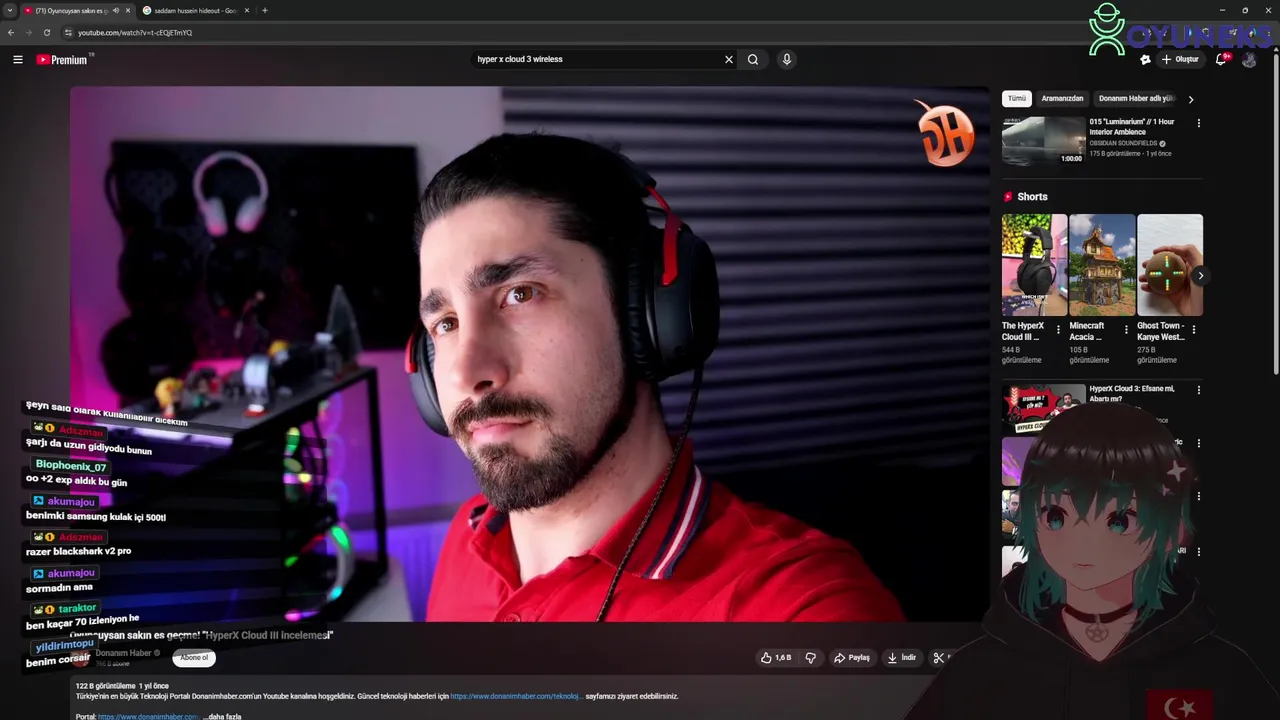Viewport: 1280px width, 720px height.
Task: Show more filter chips with arrow
Action: 1190,99
